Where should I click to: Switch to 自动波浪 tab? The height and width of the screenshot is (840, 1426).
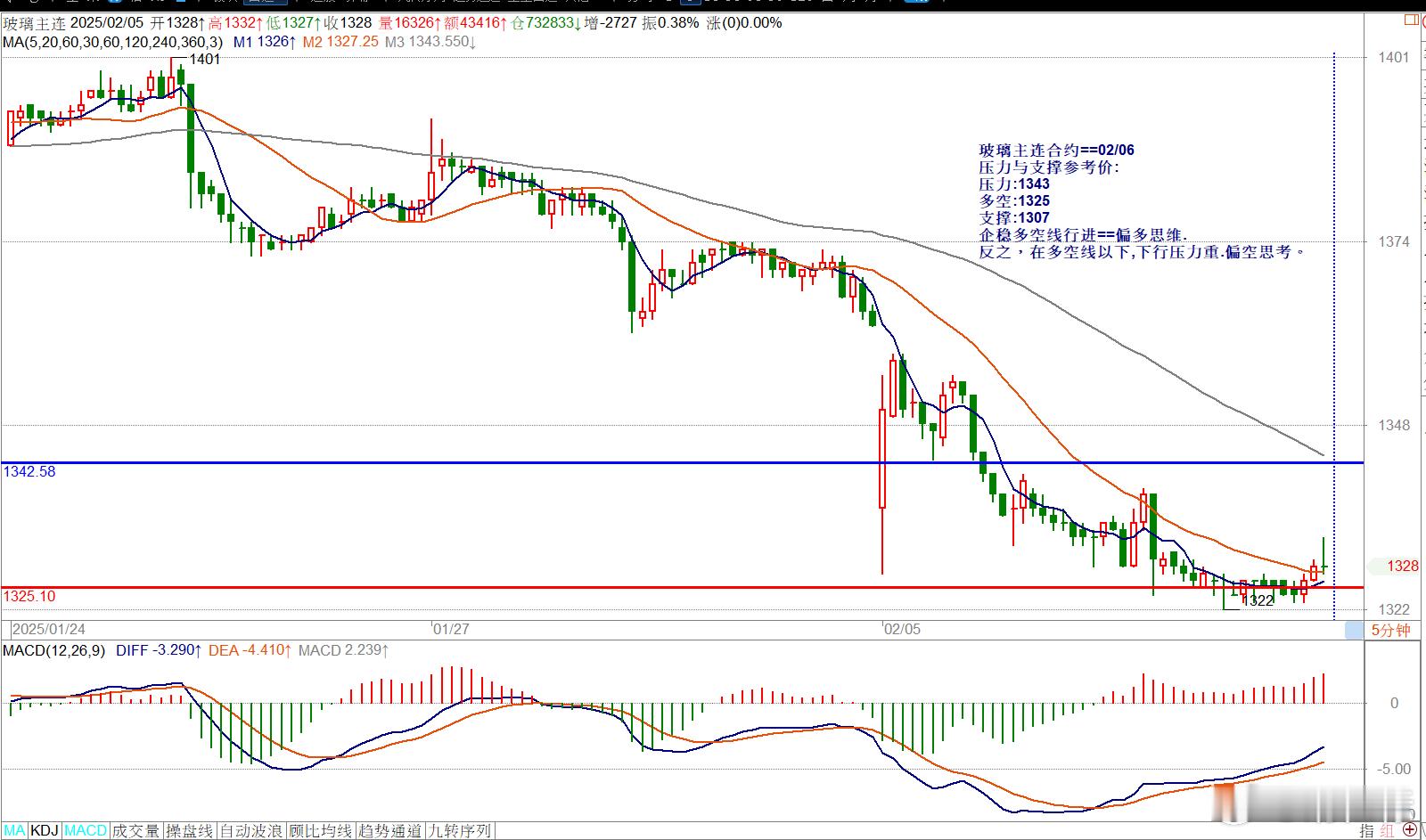coord(252,830)
